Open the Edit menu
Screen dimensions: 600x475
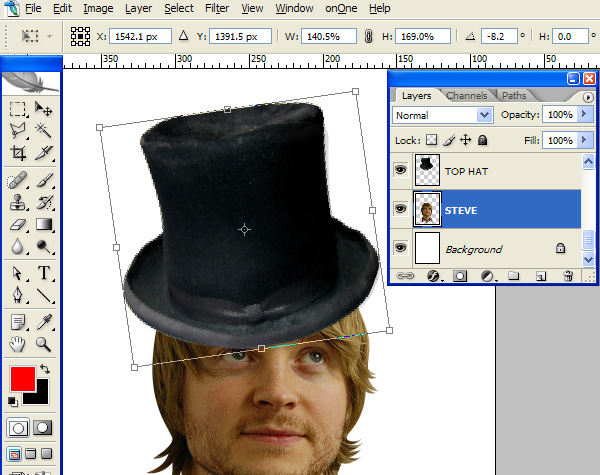tap(62, 8)
